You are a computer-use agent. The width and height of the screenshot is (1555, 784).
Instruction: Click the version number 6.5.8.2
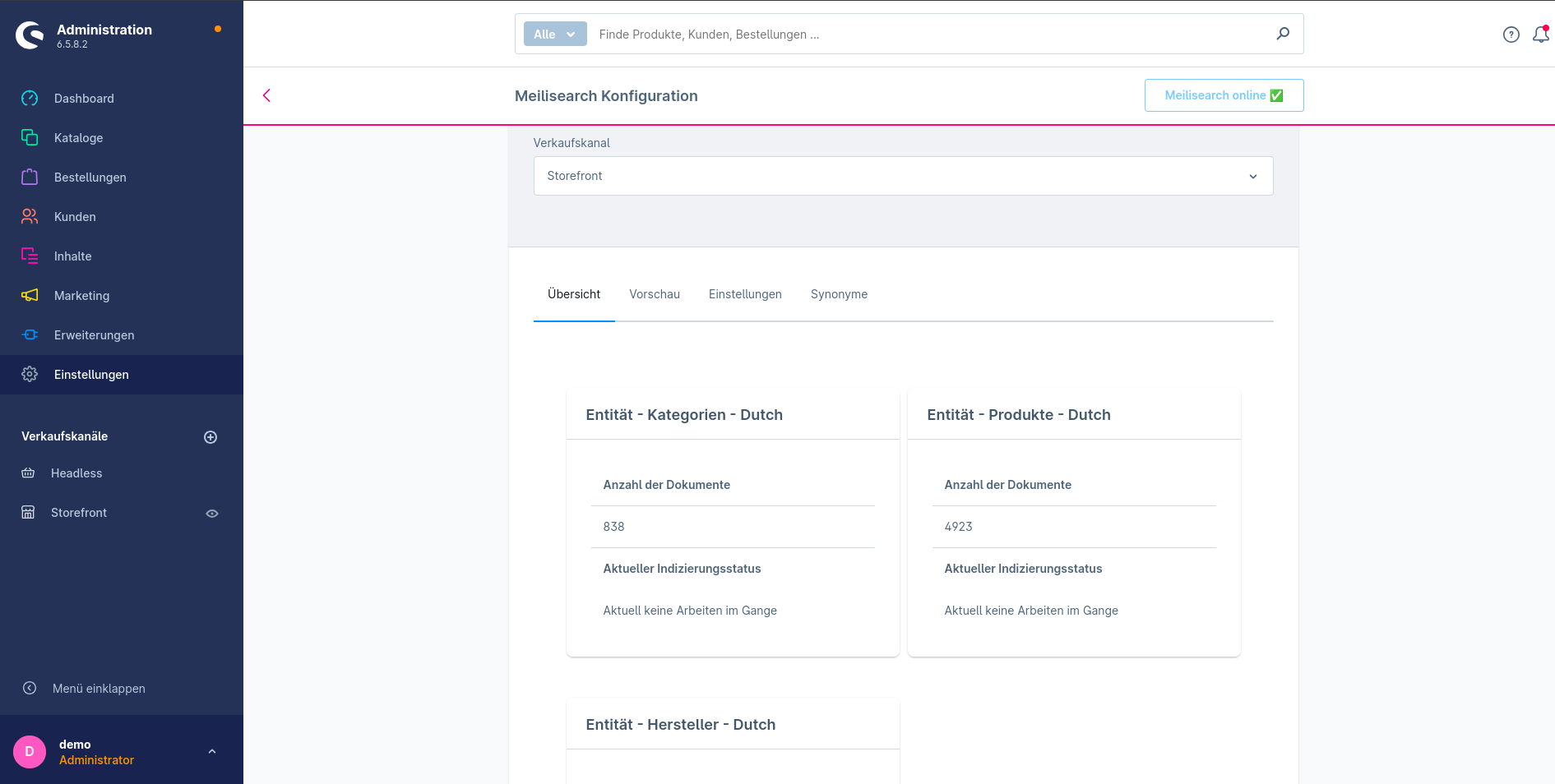click(x=72, y=44)
